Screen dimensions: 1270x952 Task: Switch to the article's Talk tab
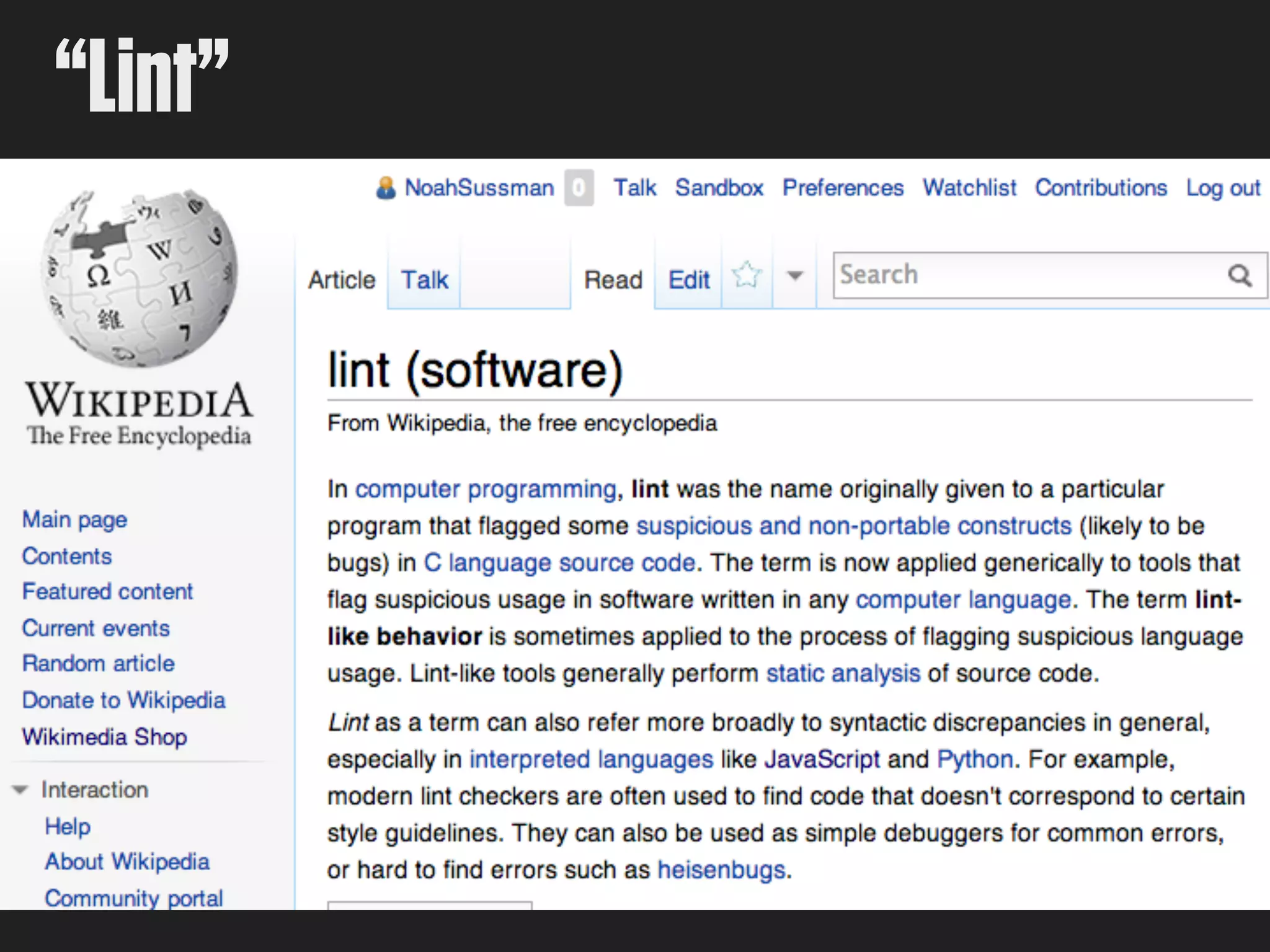[x=424, y=280]
